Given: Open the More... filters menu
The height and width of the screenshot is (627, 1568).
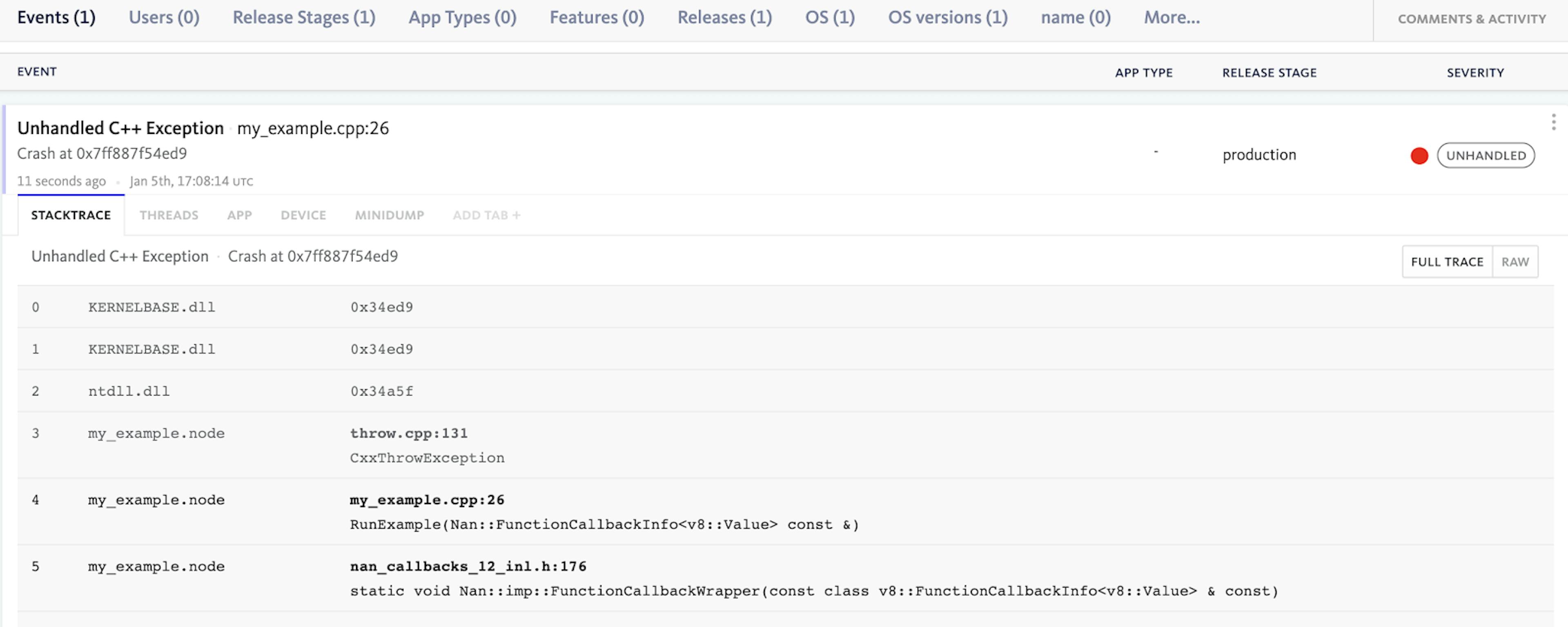Looking at the screenshot, I should [1171, 17].
